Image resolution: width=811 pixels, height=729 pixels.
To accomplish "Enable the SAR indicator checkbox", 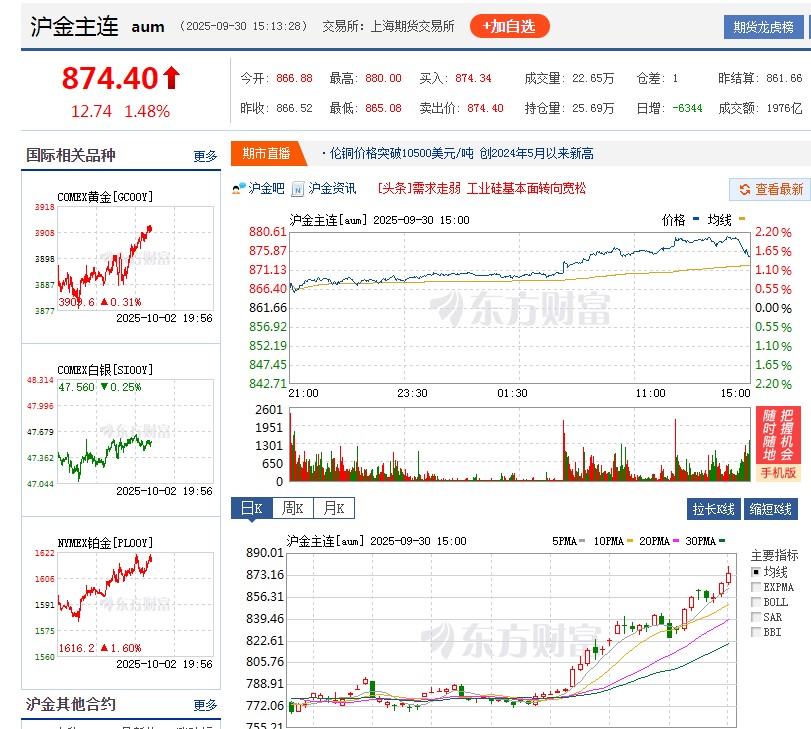I will [x=756, y=619].
